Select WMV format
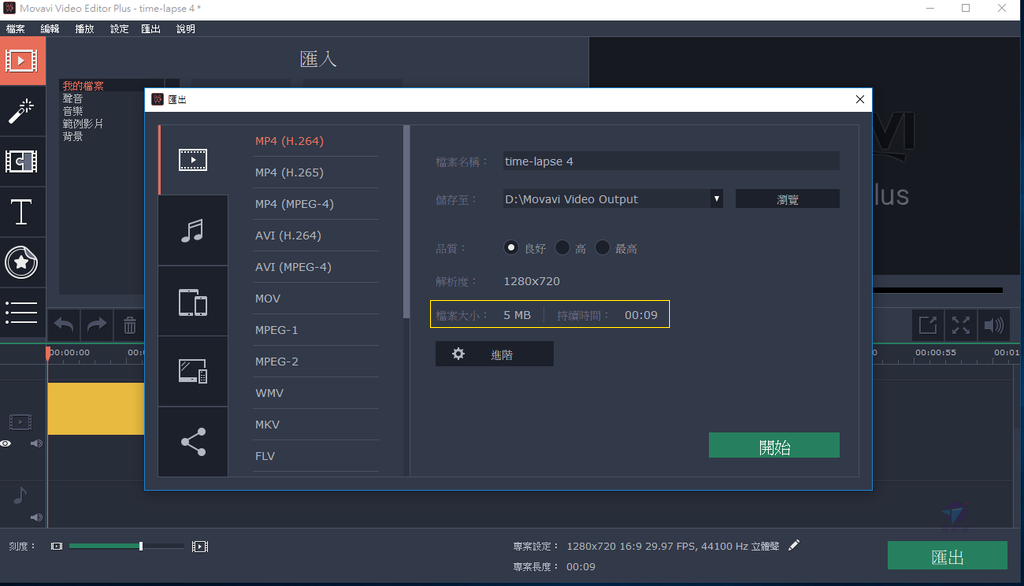The image size is (1024, 586). click(x=269, y=393)
